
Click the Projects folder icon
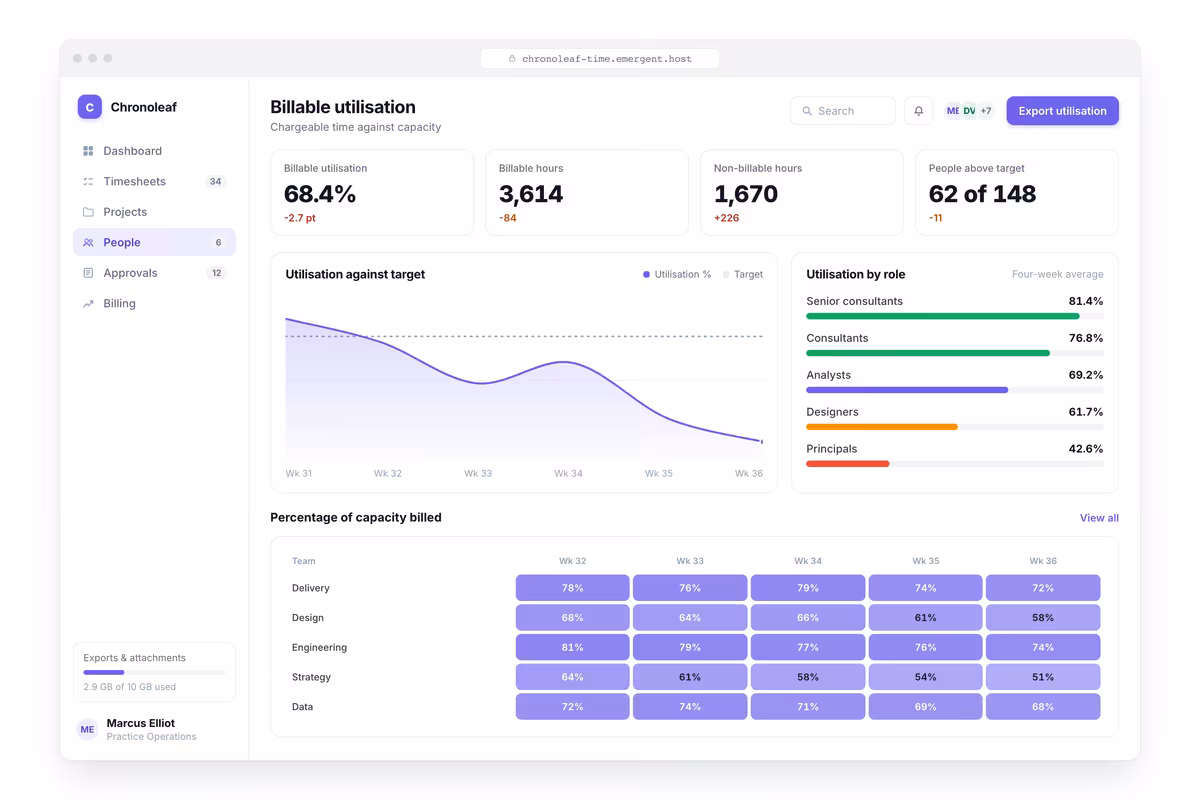tap(88, 212)
